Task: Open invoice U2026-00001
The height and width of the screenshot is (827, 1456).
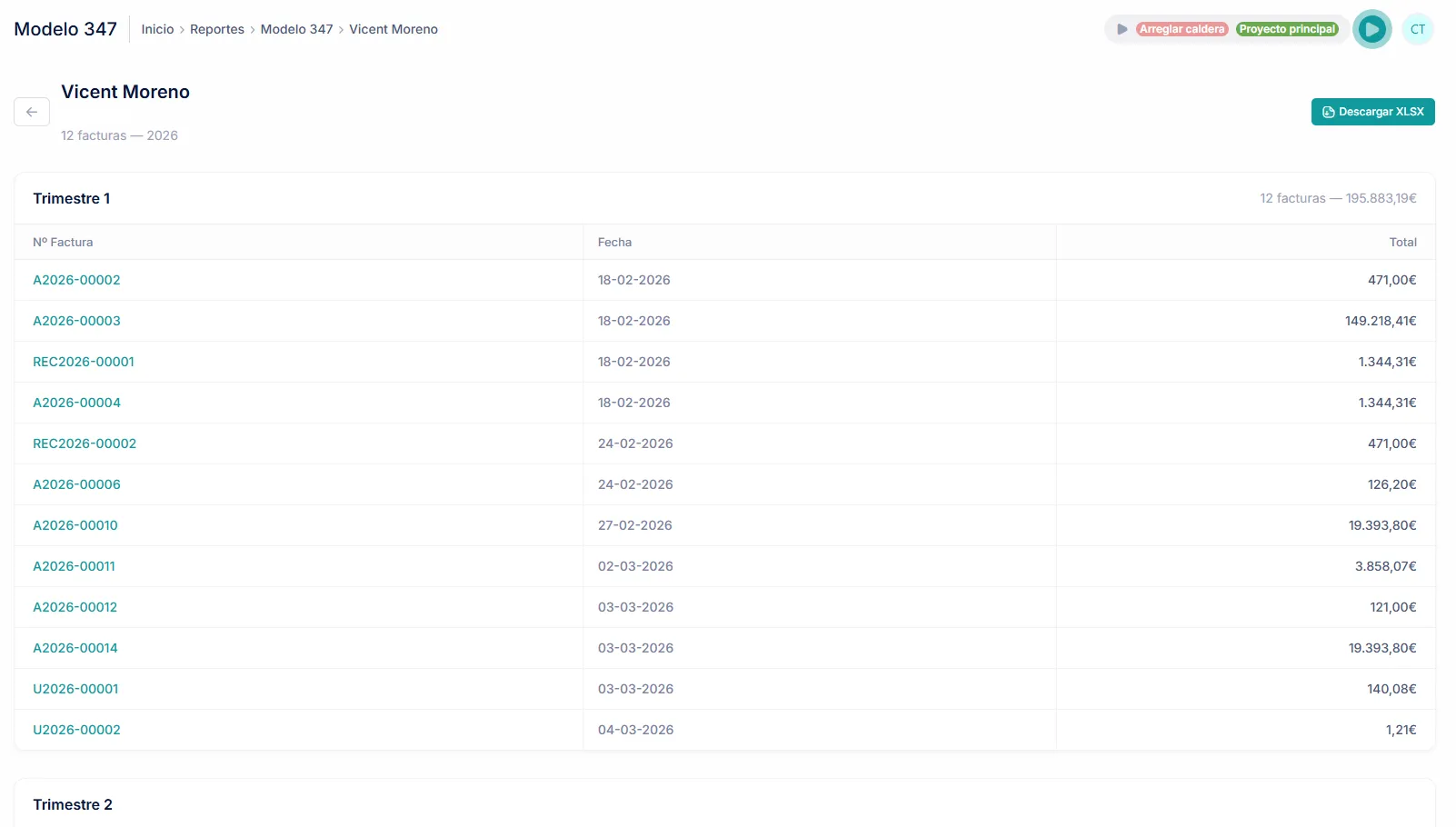Action: [75, 689]
